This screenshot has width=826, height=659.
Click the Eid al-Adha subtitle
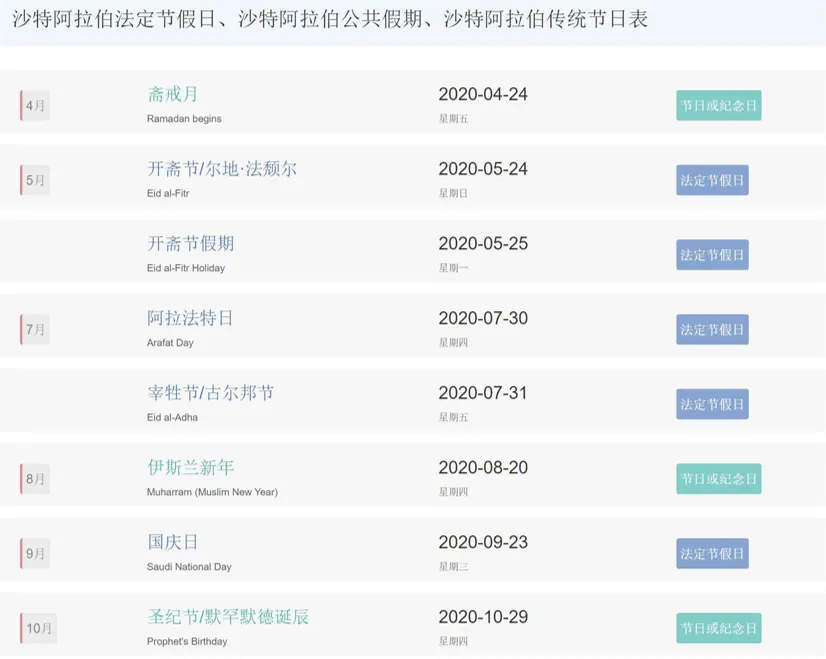172,417
